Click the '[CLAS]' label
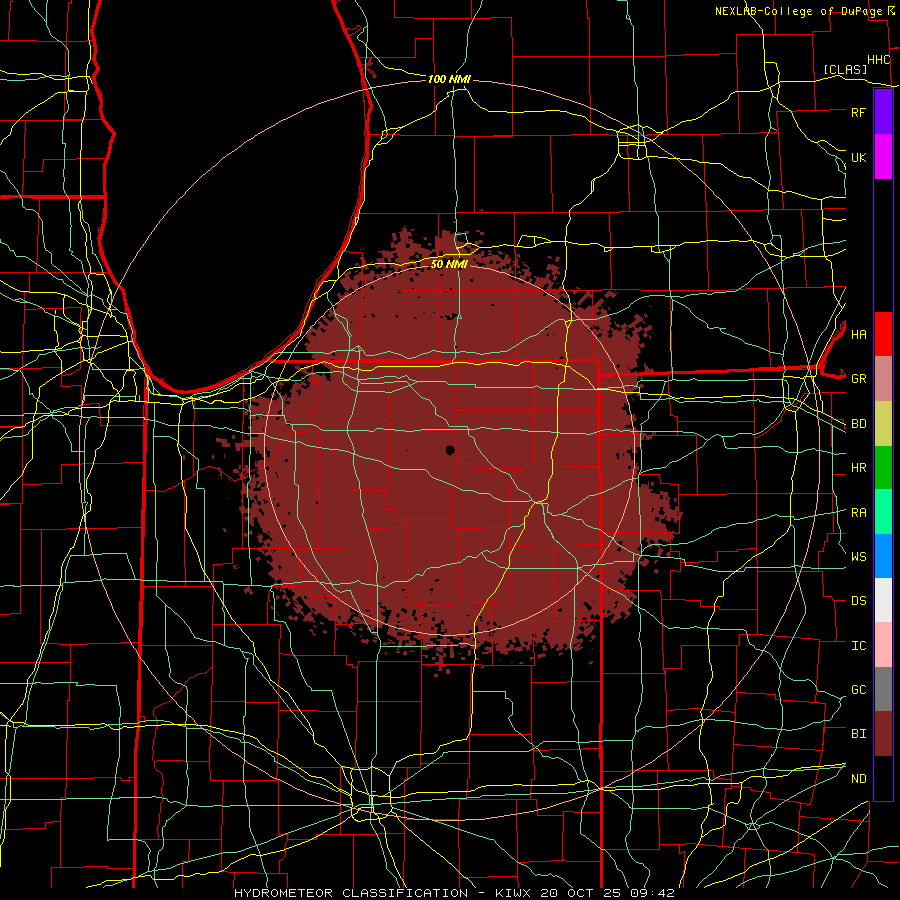 click(x=845, y=70)
